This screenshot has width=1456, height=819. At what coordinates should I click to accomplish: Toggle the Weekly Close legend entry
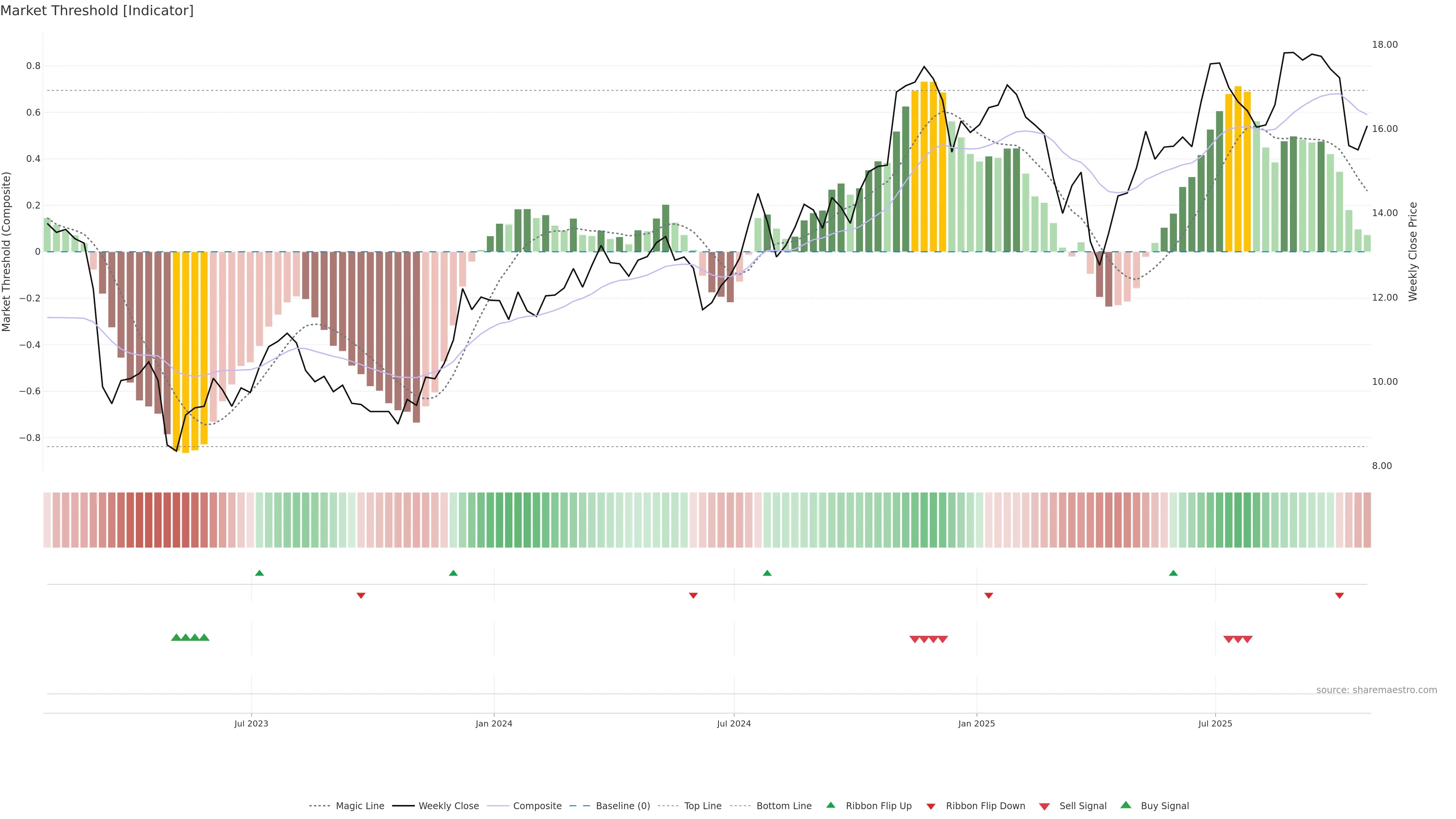click(x=448, y=806)
